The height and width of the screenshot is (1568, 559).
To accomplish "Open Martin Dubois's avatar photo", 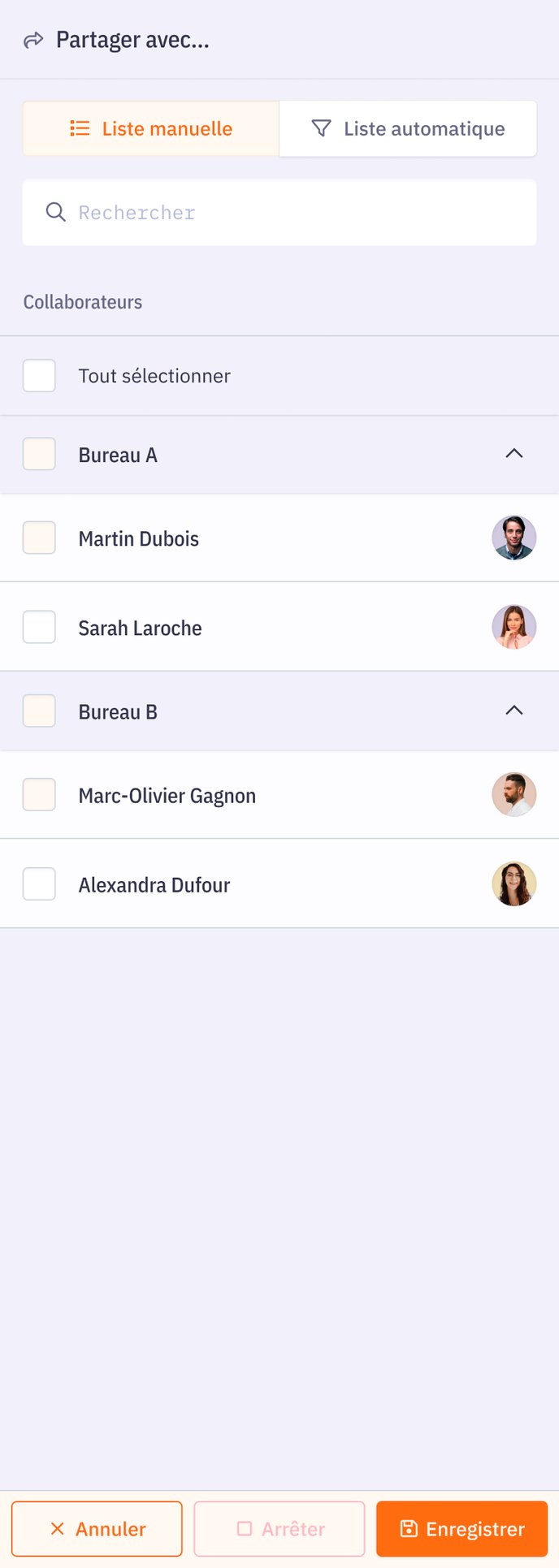I will [514, 538].
